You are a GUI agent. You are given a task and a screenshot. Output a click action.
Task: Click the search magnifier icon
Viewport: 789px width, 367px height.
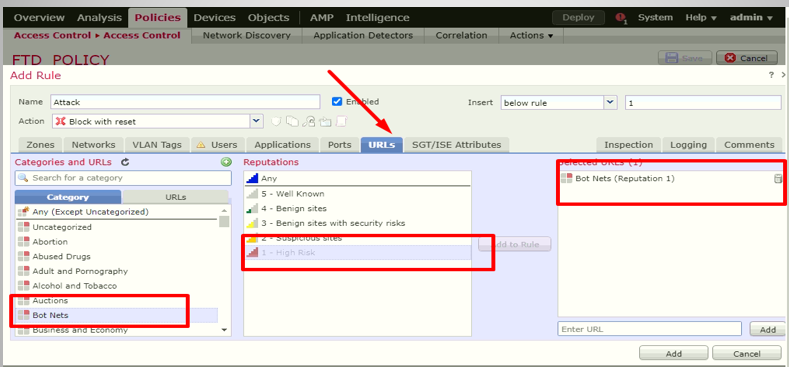tap(23, 178)
